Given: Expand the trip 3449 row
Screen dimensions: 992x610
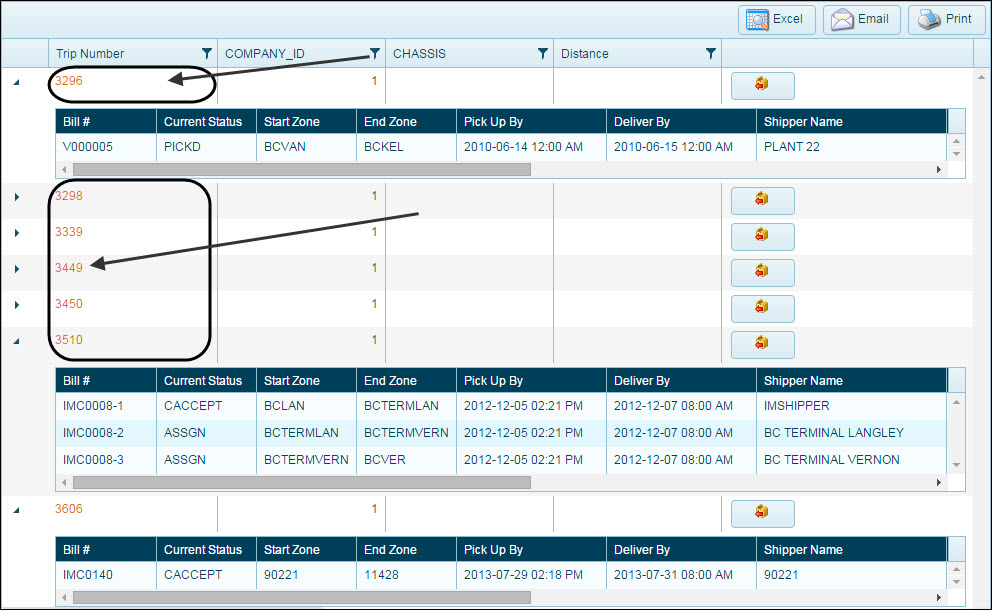Looking at the screenshot, I should pyautogui.click(x=16, y=269).
